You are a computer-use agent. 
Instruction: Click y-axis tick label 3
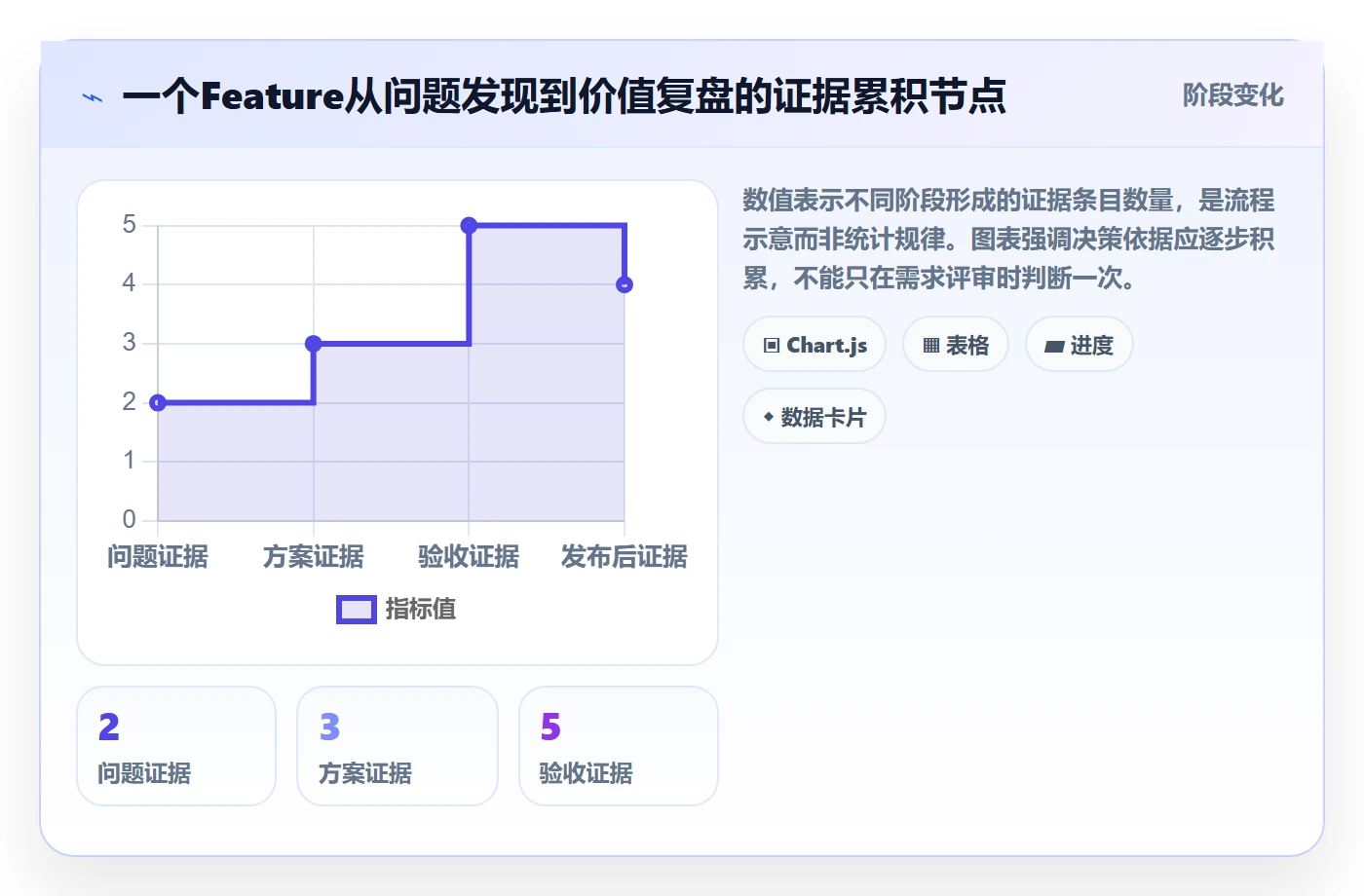point(129,343)
